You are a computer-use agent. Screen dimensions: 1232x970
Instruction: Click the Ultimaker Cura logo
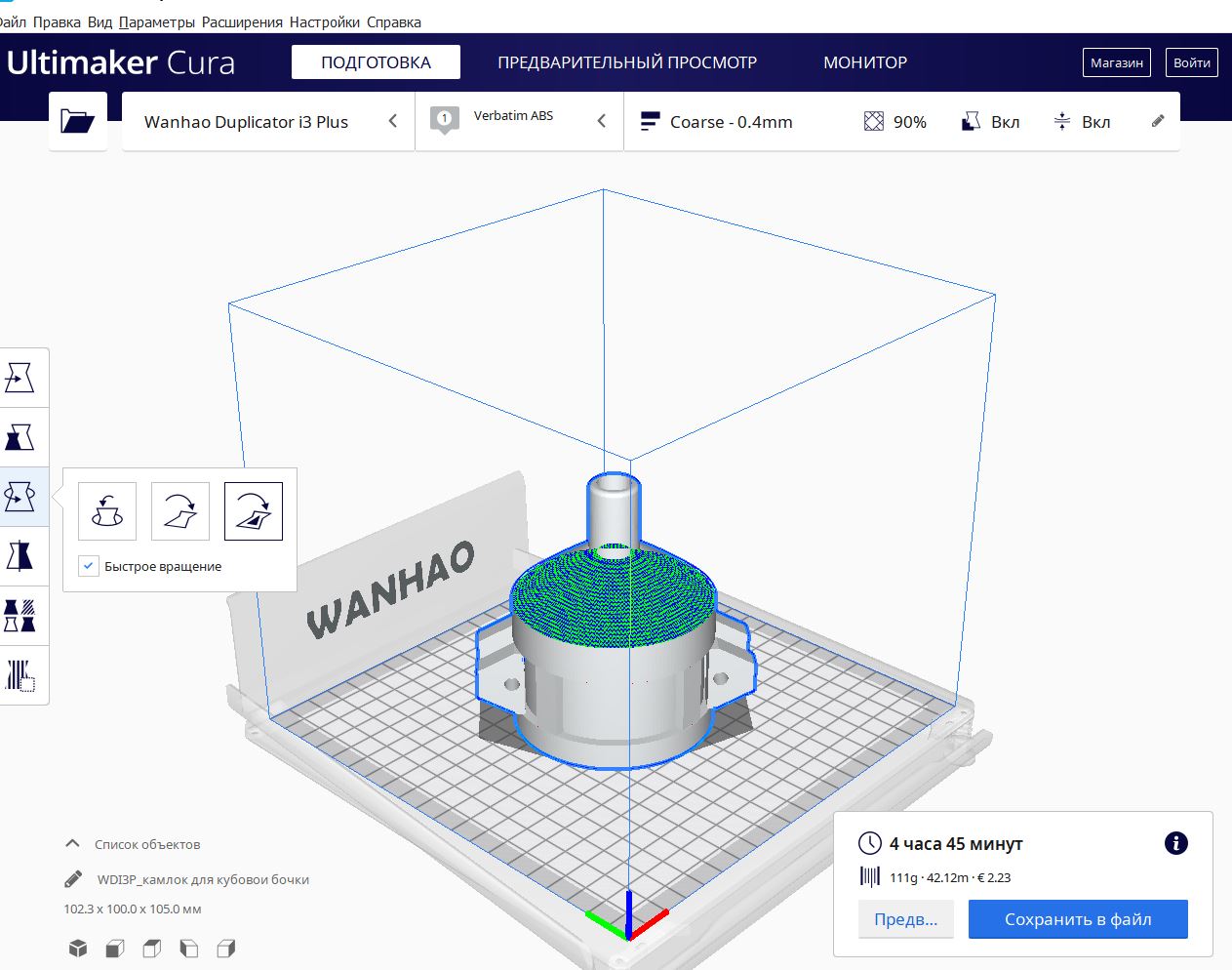point(121,62)
